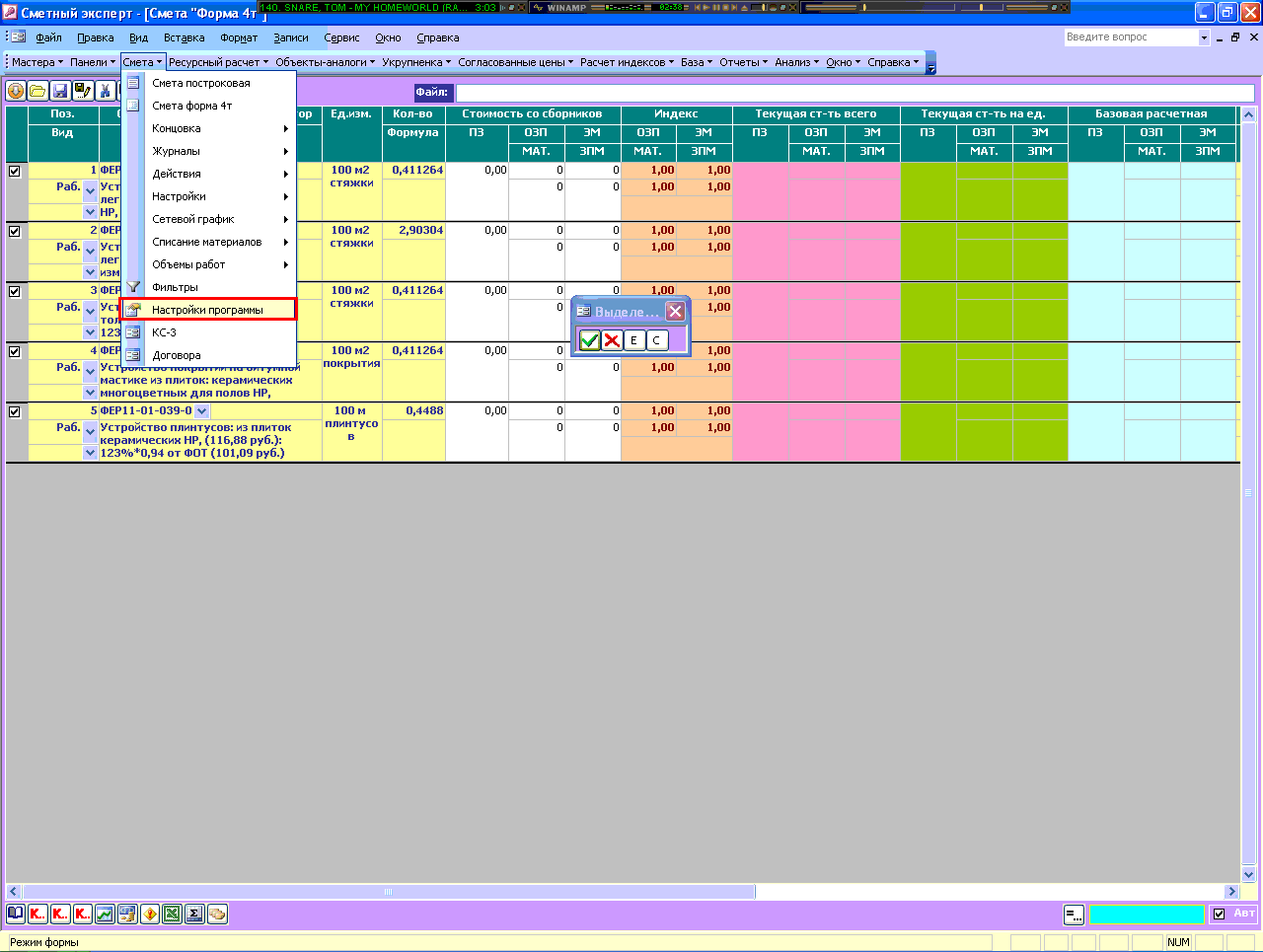
Task: Click the 'Файл:' input field
Action: pyautogui.click(x=854, y=93)
